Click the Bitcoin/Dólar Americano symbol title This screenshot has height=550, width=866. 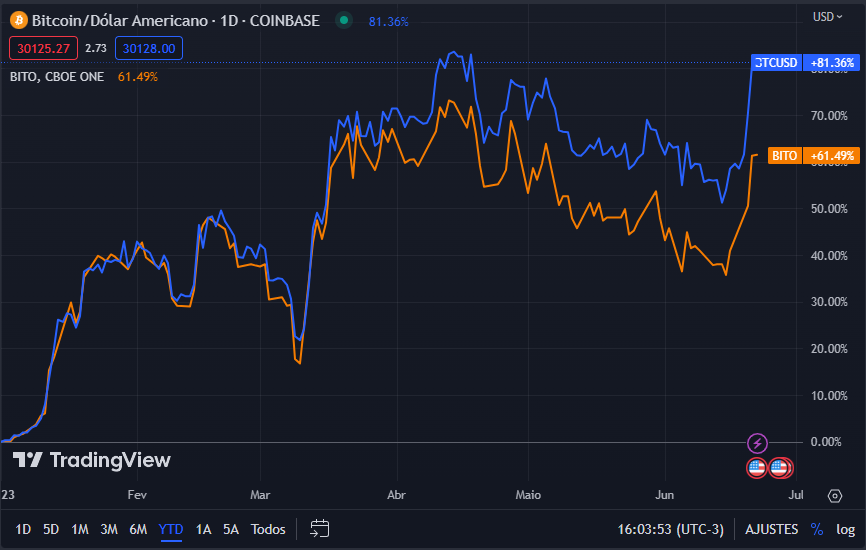[x=175, y=21]
